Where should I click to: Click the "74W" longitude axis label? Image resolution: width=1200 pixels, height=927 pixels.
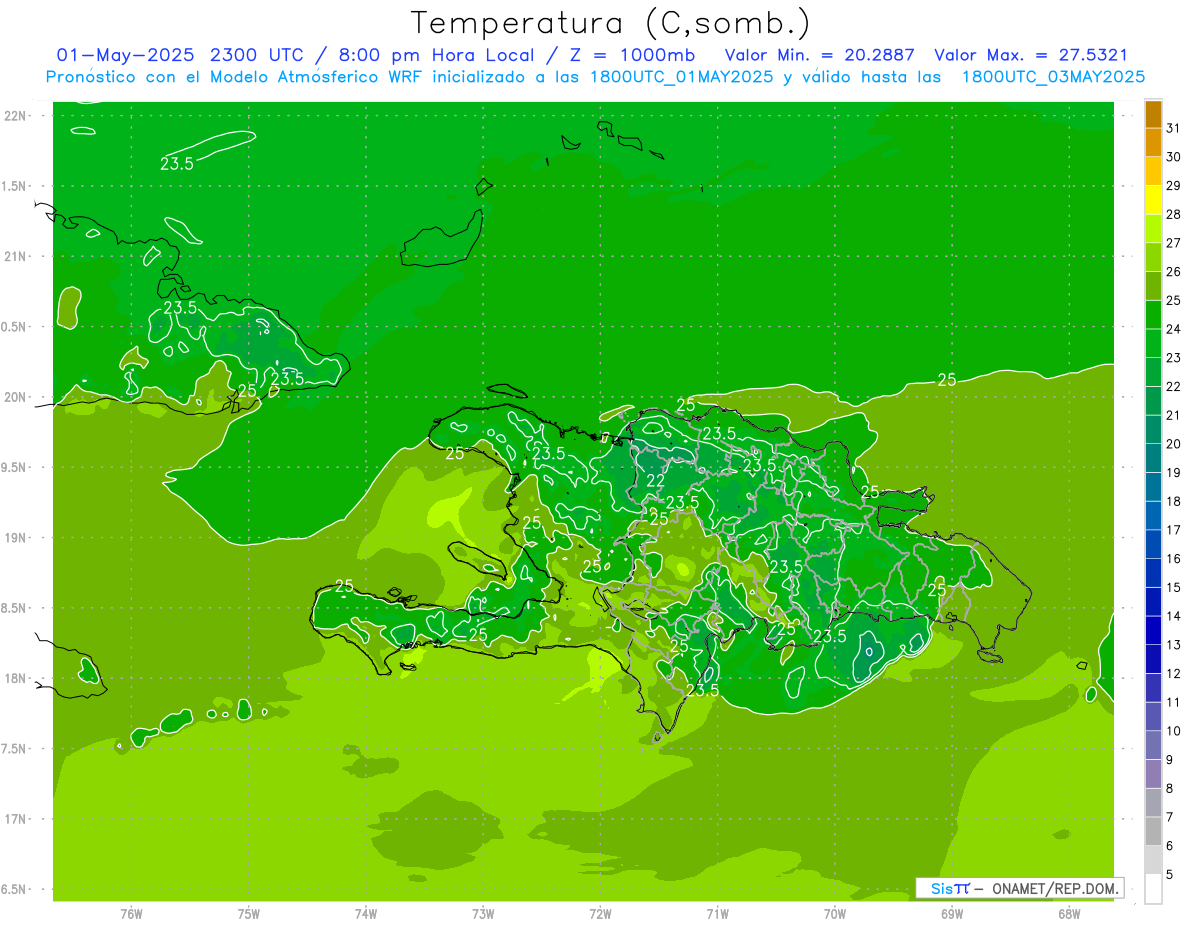pos(366,914)
